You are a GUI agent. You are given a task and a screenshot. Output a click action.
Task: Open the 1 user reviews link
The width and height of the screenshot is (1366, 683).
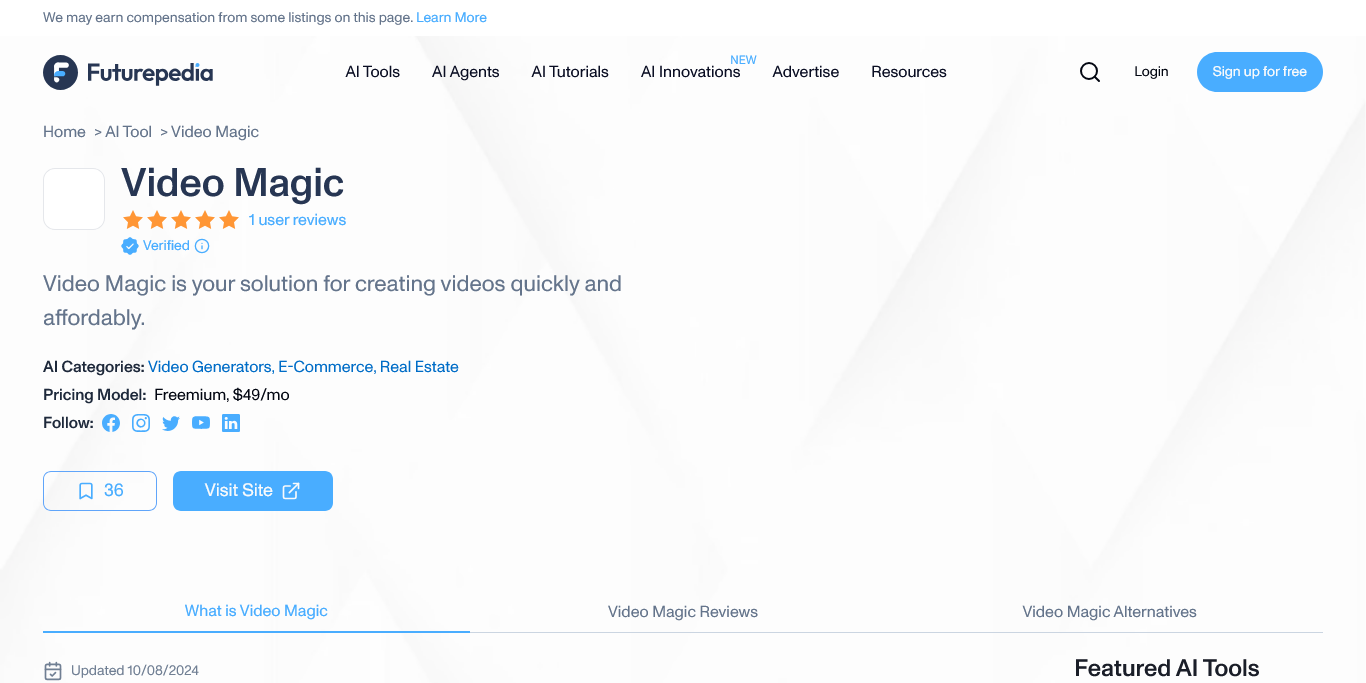coord(298,220)
